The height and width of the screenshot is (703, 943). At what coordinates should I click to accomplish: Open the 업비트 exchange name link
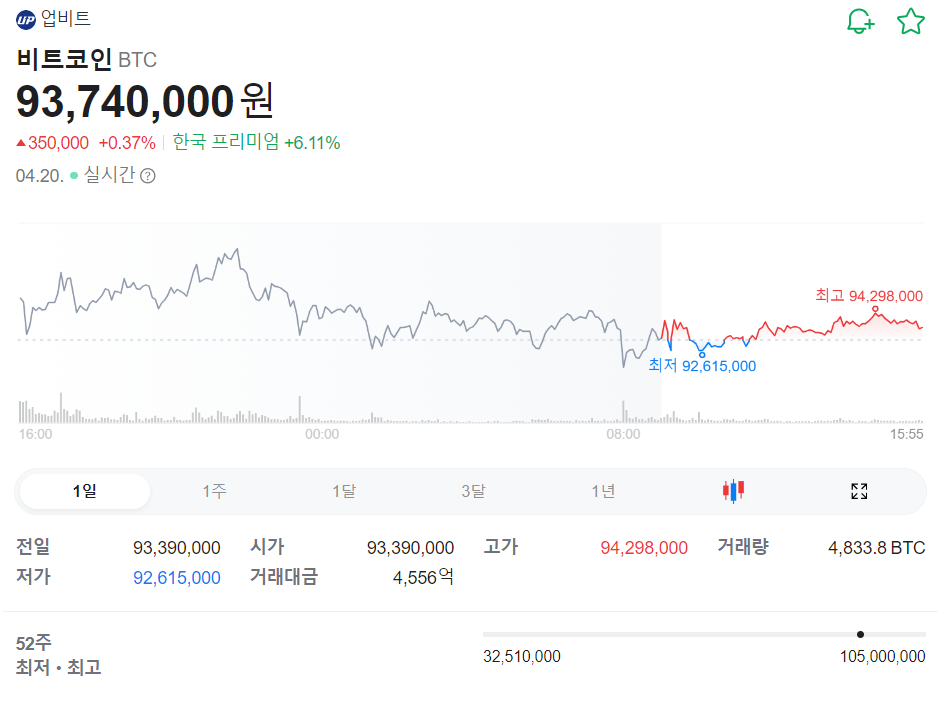[x=66, y=19]
